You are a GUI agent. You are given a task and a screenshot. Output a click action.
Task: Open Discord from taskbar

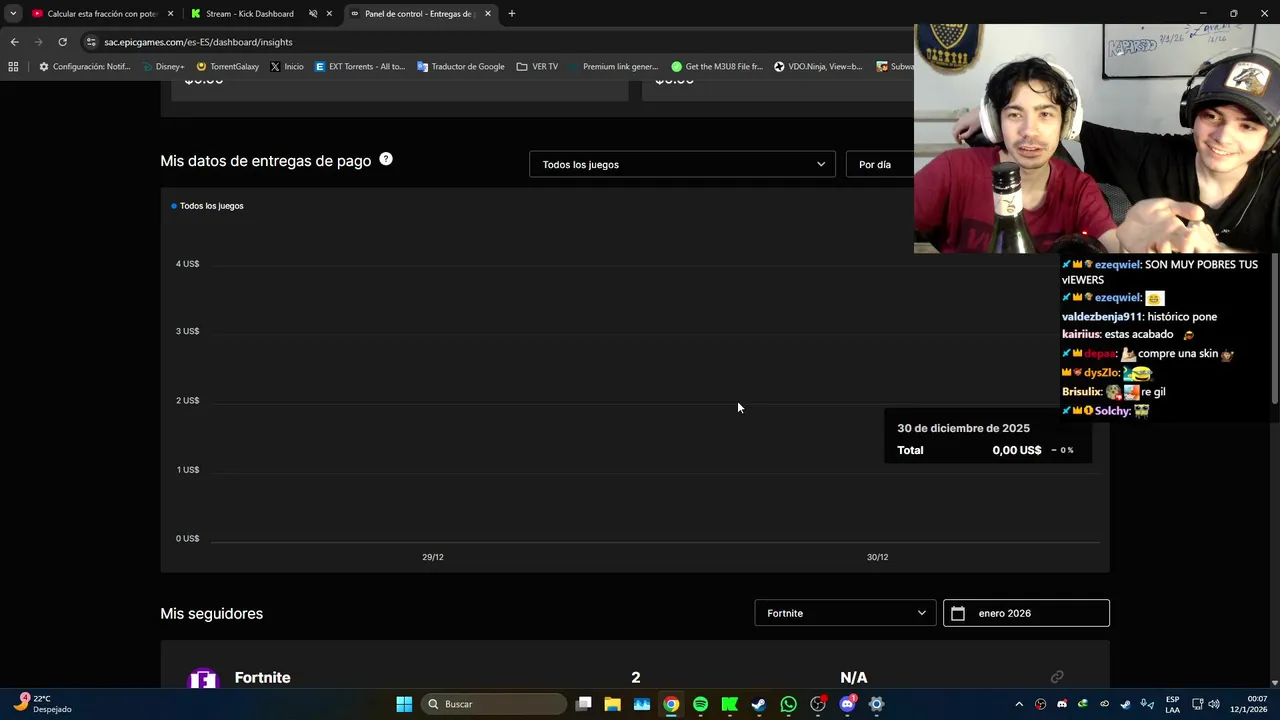(x=847, y=704)
